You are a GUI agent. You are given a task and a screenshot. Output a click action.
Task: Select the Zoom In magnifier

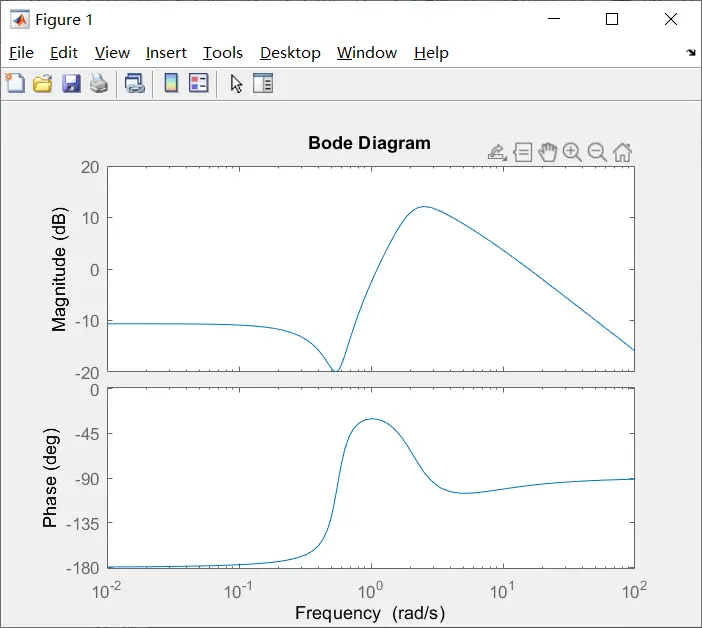(x=572, y=153)
